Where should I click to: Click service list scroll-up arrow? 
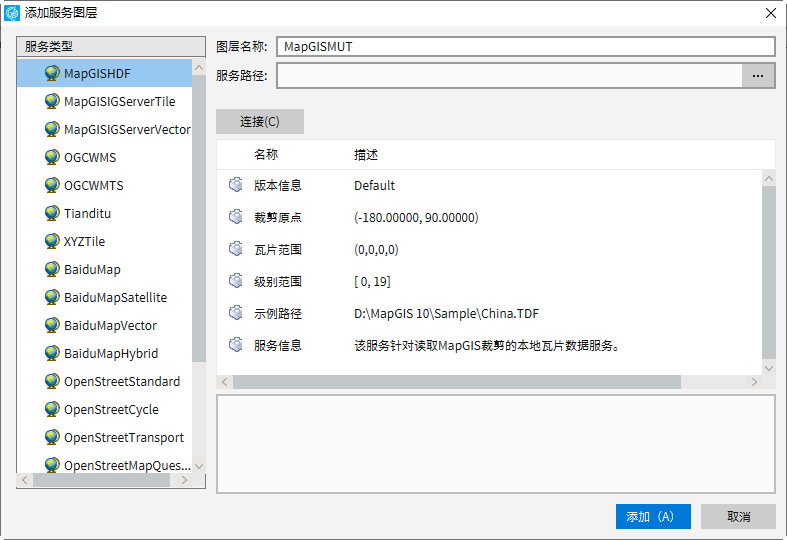[199, 67]
